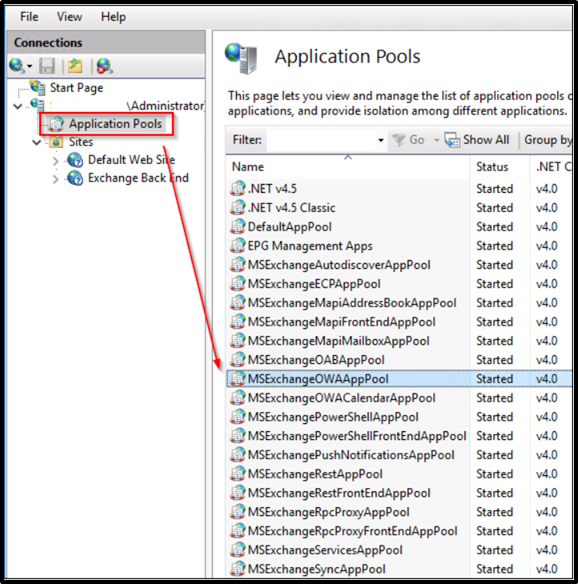Click the MSExchangePushNotificationsAppPool icon

[238, 454]
